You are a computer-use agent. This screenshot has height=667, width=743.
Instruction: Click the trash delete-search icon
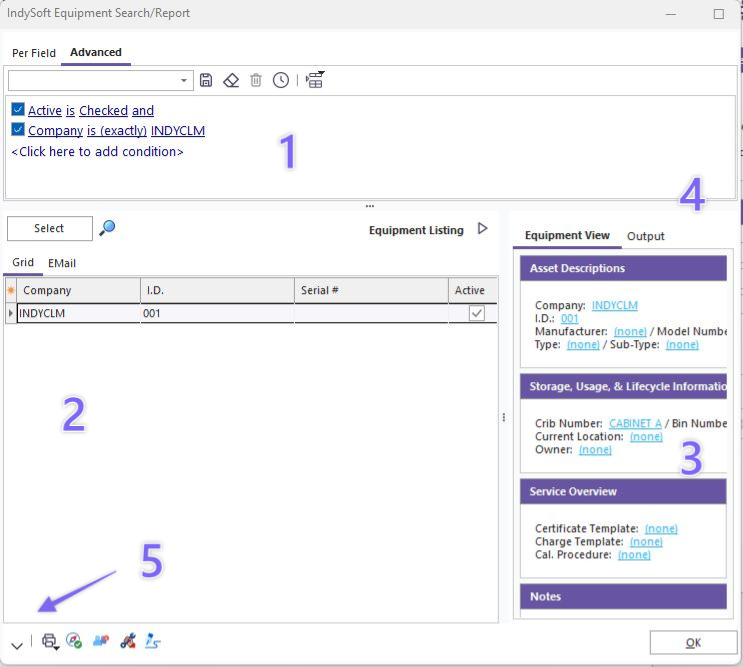click(x=256, y=80)
